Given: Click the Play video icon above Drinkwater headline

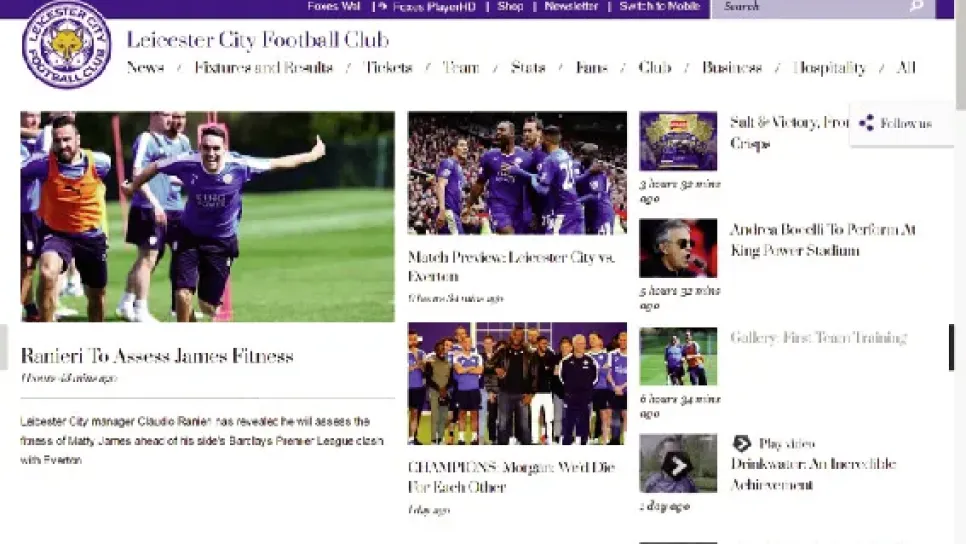Looking at the screenshot, I should [x=741, y=443].
